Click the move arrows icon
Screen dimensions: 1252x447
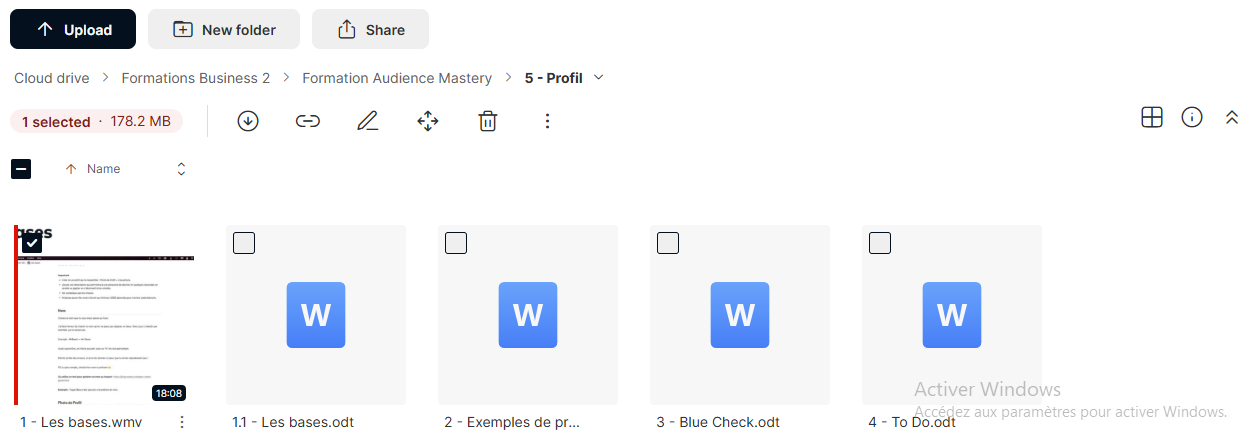pyautogui.click(x=428, y=121)
